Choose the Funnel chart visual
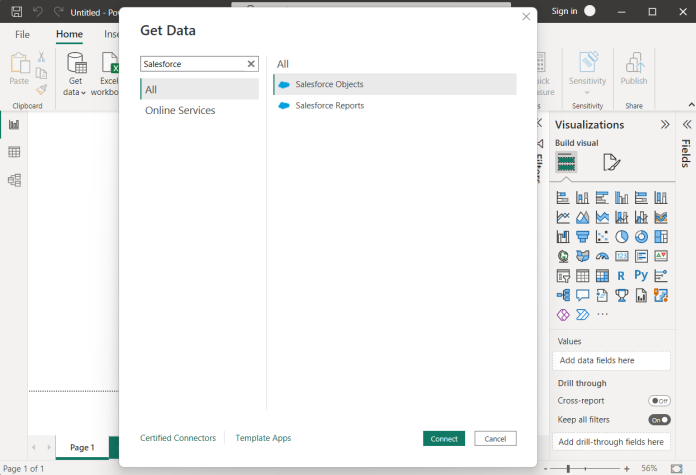Viewport: 696px width, 475px height. 583,237
